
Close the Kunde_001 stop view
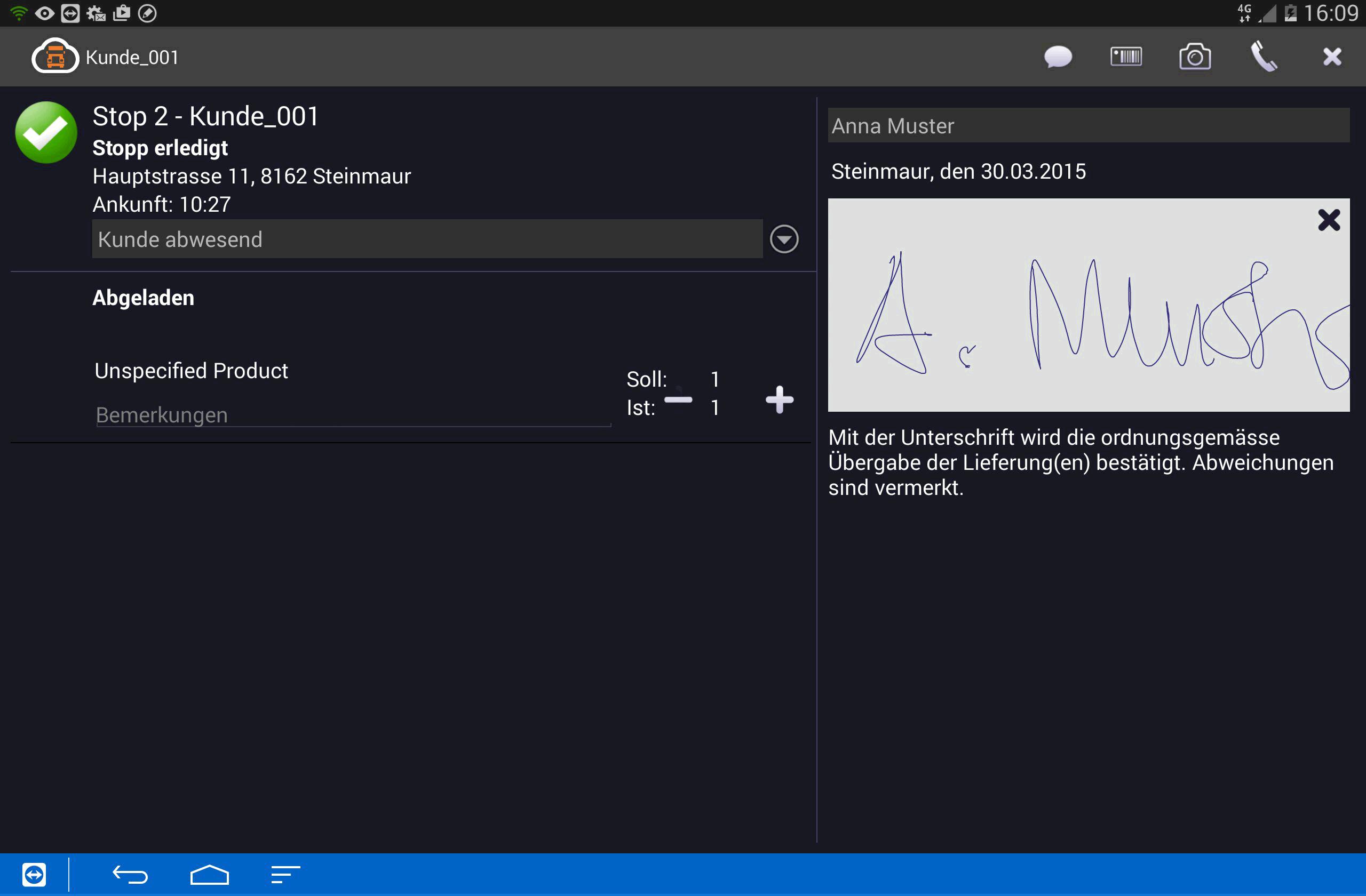pos(1331,57)
